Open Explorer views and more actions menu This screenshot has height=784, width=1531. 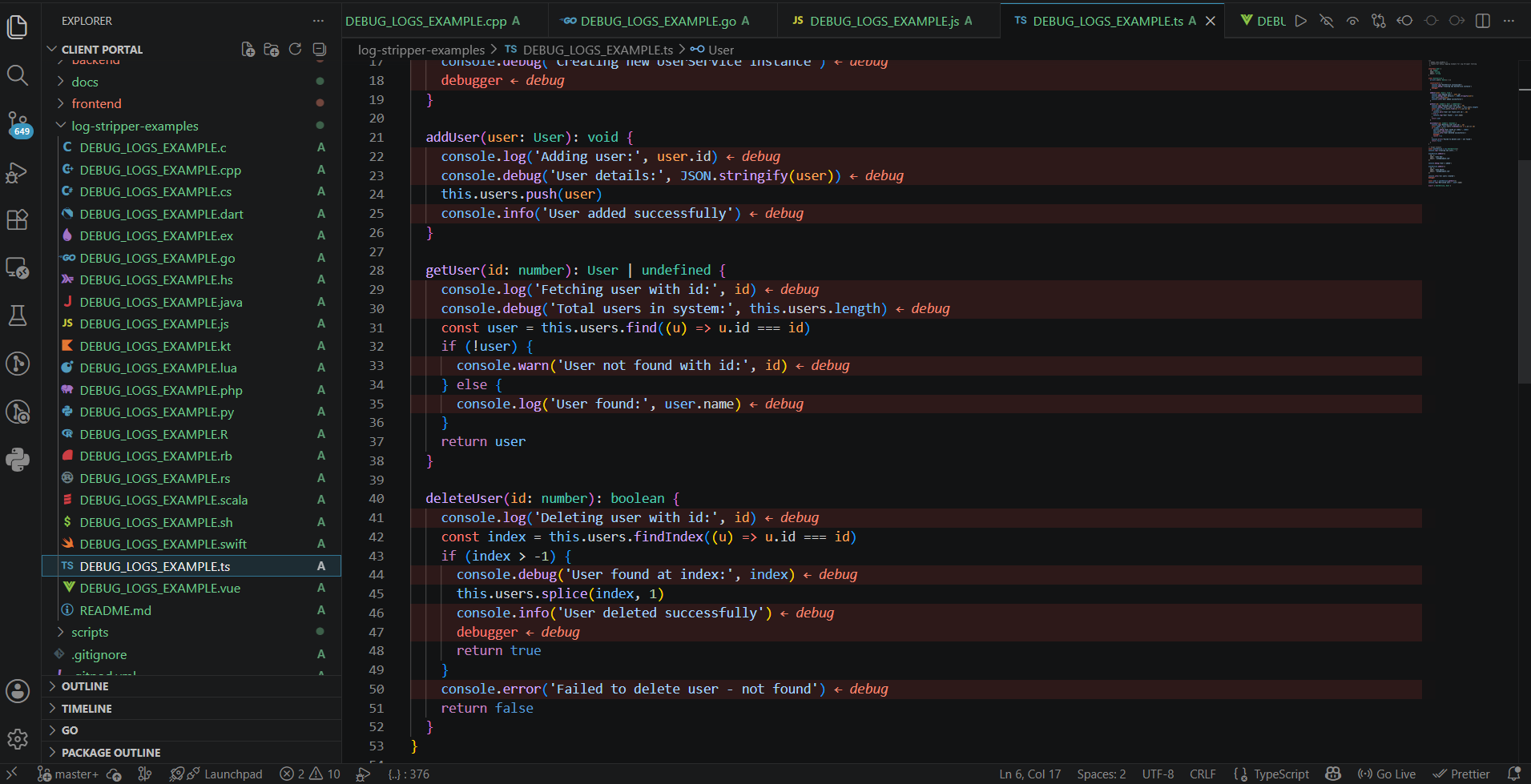click(318, 21)
